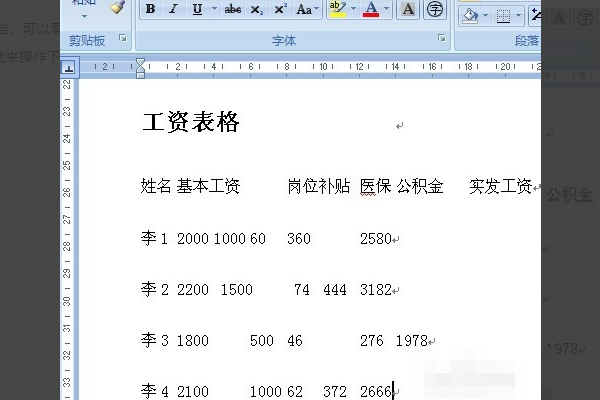Apply subscript formatting
The image size is (600, 400).
256,9
